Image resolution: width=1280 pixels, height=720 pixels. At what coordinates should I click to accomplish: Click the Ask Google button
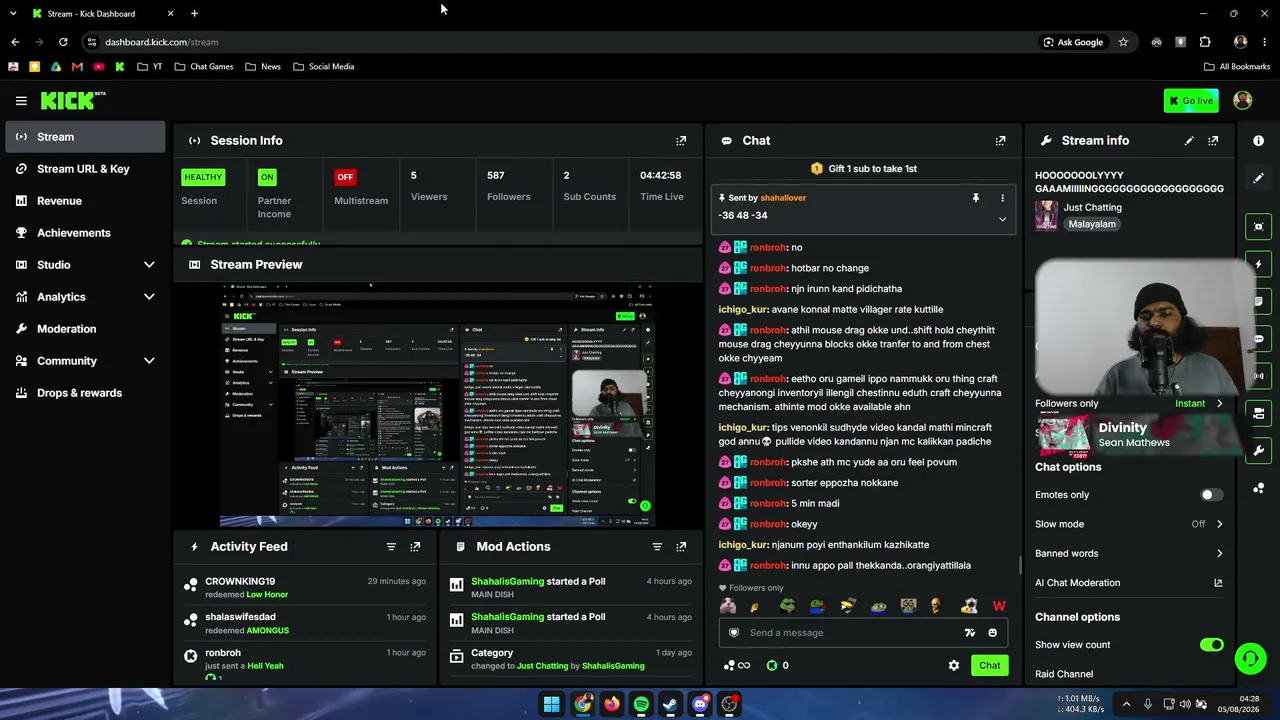click(1073, 42)
